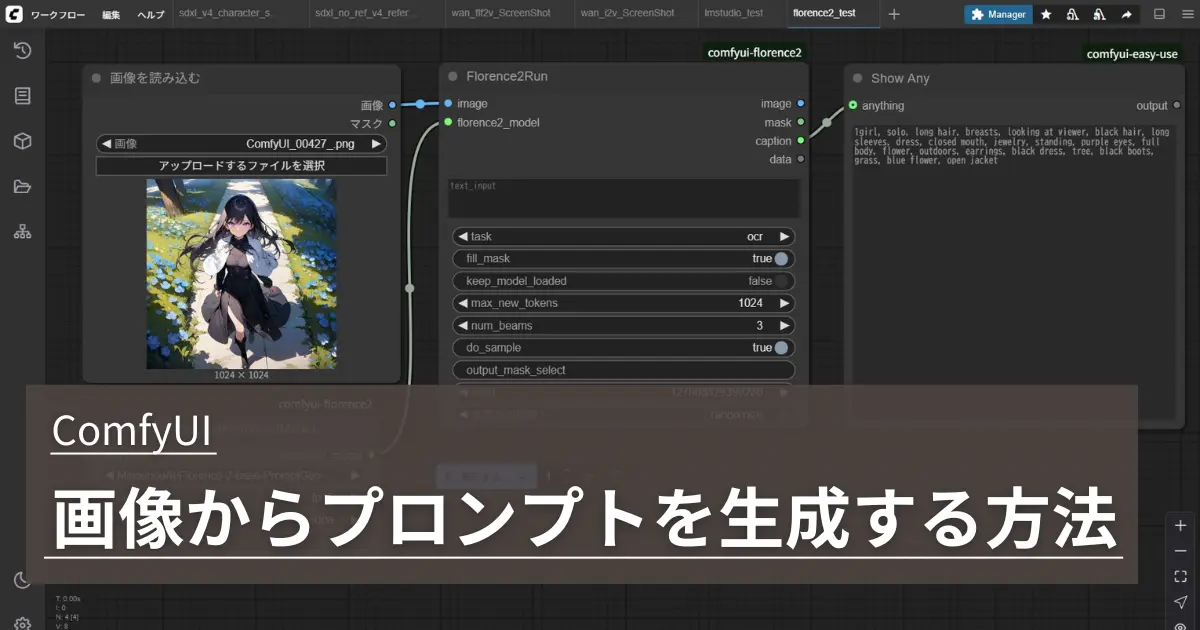Click the 1024 × 1024 size label
The height and width of the screenshot is (630, 1200).
[x=241, y=375]
